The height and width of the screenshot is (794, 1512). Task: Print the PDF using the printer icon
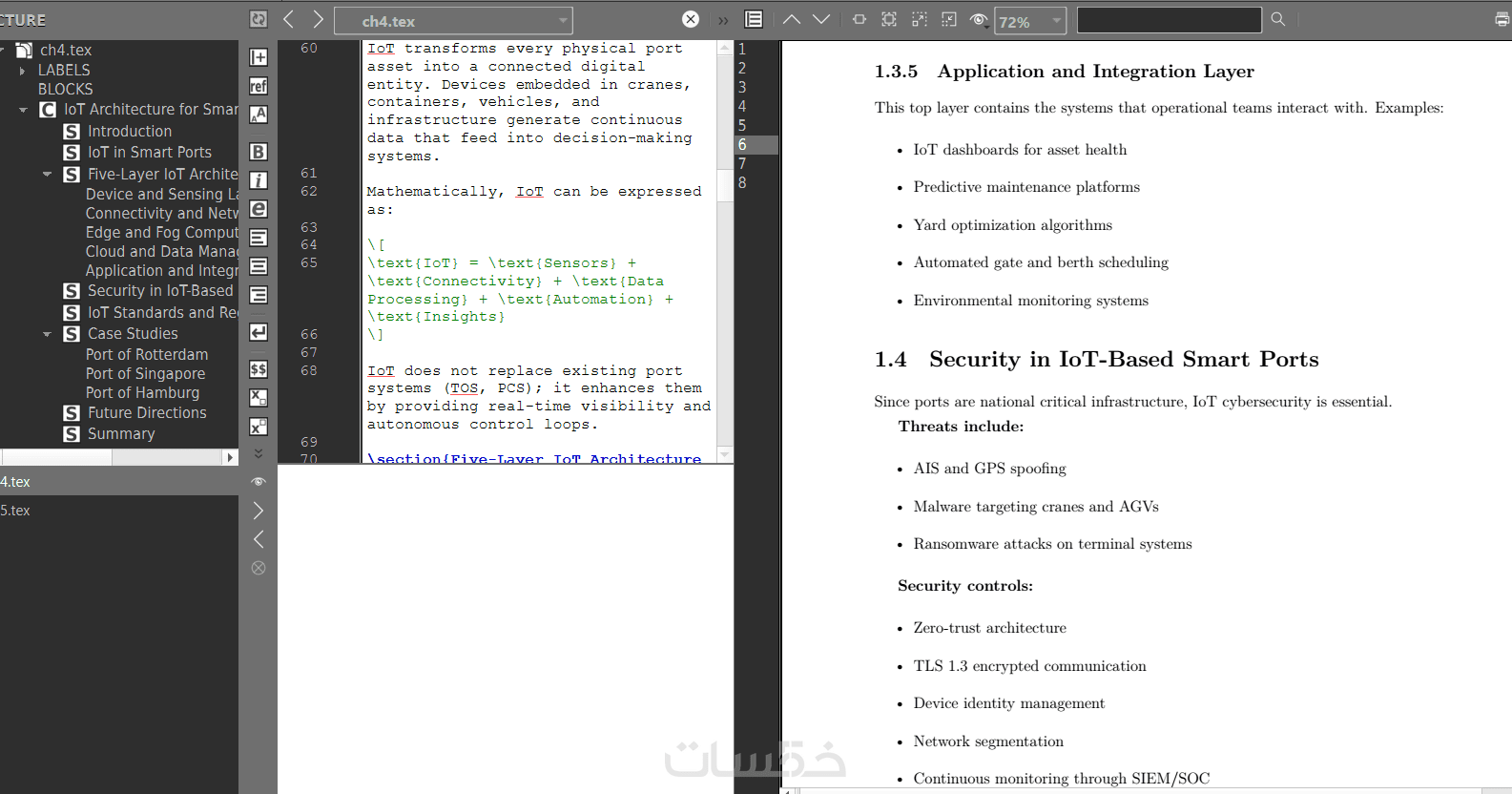point(1502,19)
